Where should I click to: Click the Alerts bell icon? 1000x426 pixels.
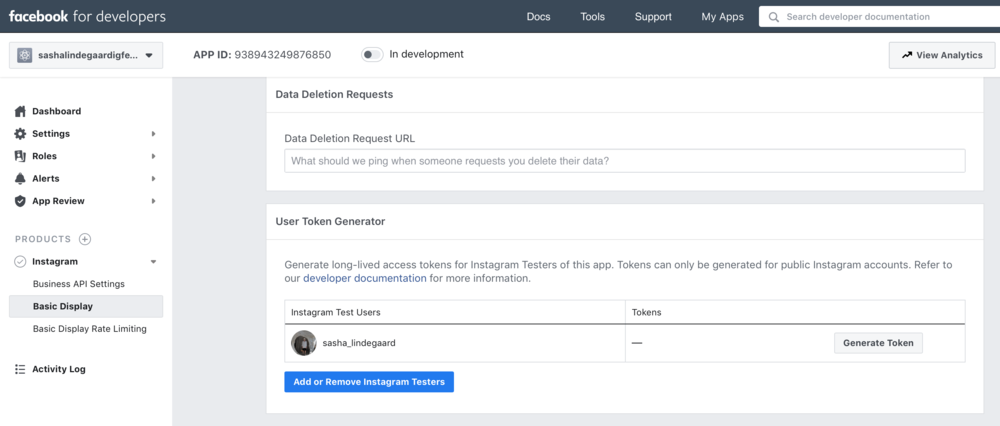(20, 179)
